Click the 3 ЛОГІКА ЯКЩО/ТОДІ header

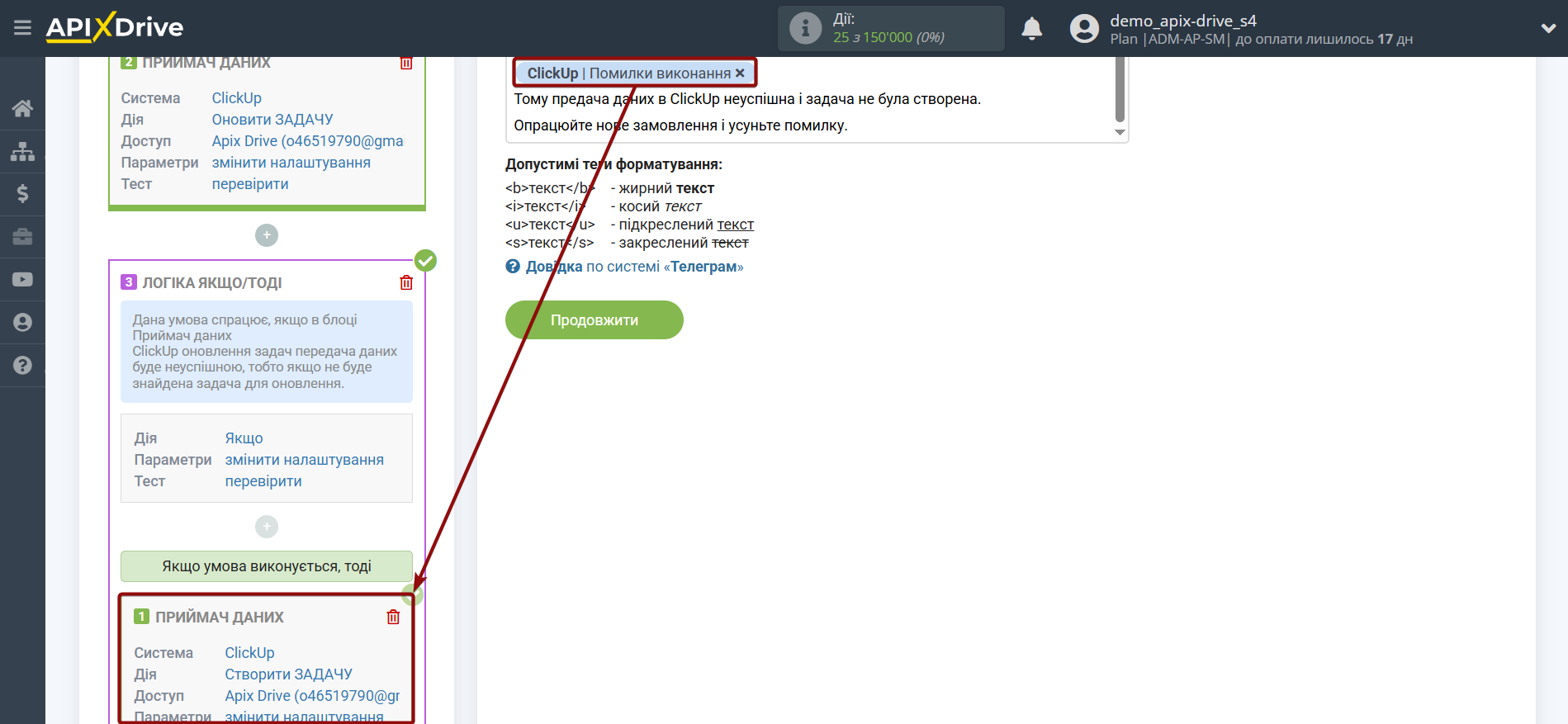pyautogui.click(x=202, y=283)
